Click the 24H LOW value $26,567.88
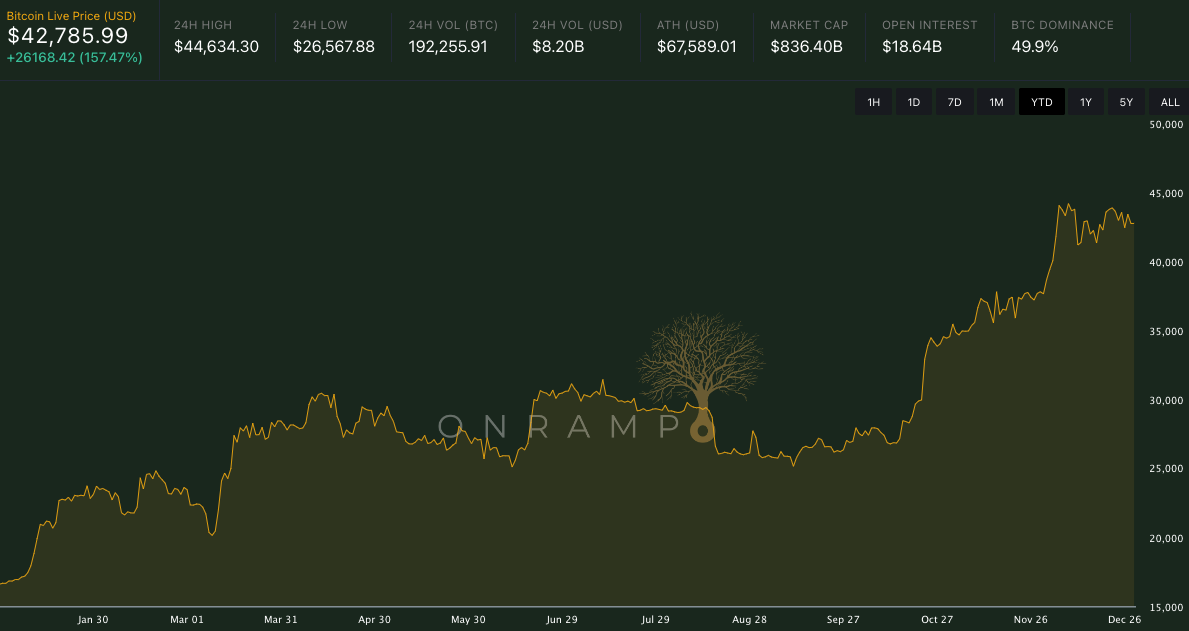Screen dimensions: 1189x631 pyautogui.click(x=334, y=46)
